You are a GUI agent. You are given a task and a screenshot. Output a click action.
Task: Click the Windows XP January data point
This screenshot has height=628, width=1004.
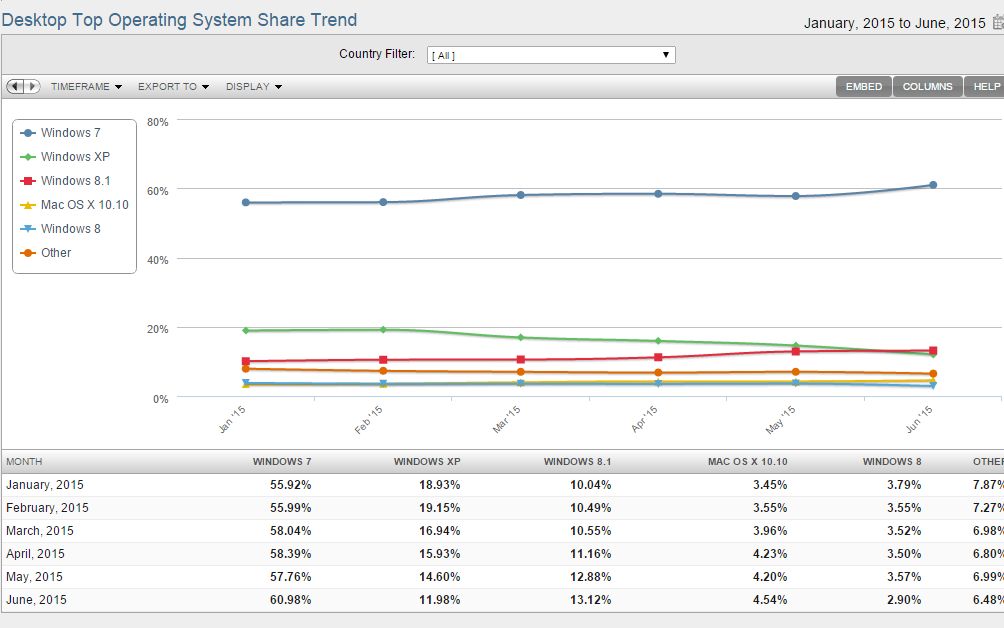(x=245, y=330)
